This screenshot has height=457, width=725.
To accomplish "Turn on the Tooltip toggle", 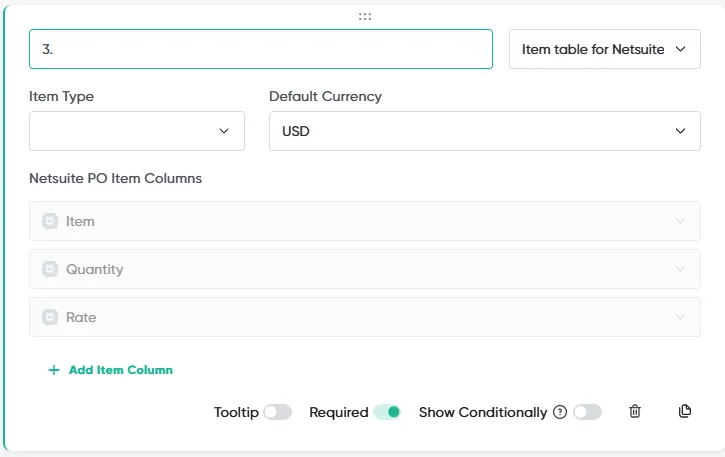I will tap(277, 412).
